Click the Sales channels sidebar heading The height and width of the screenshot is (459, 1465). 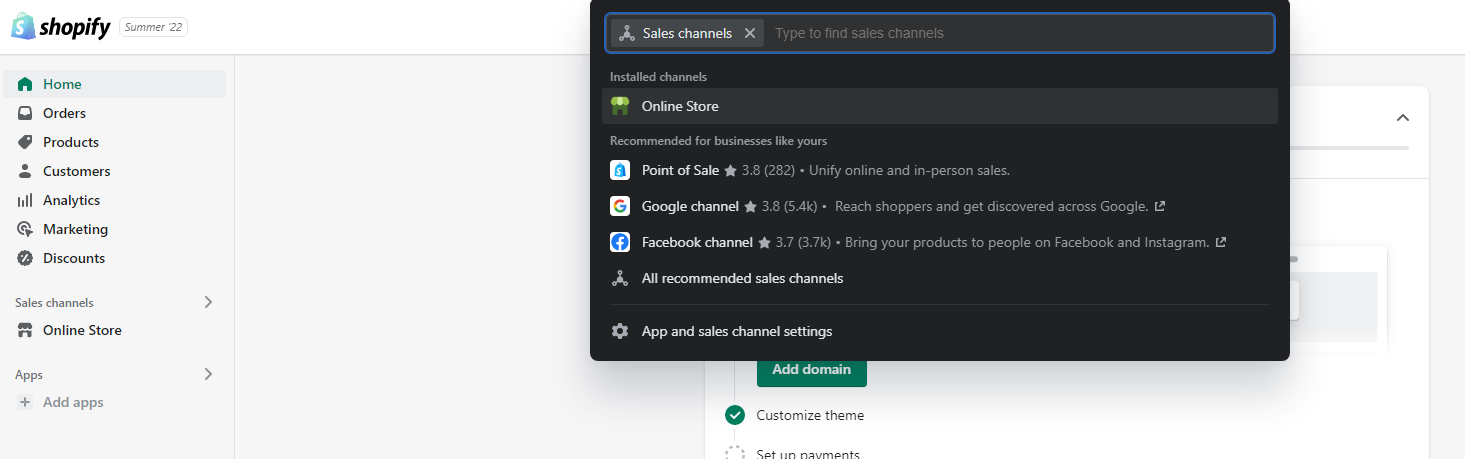click(x=54, y=302)
